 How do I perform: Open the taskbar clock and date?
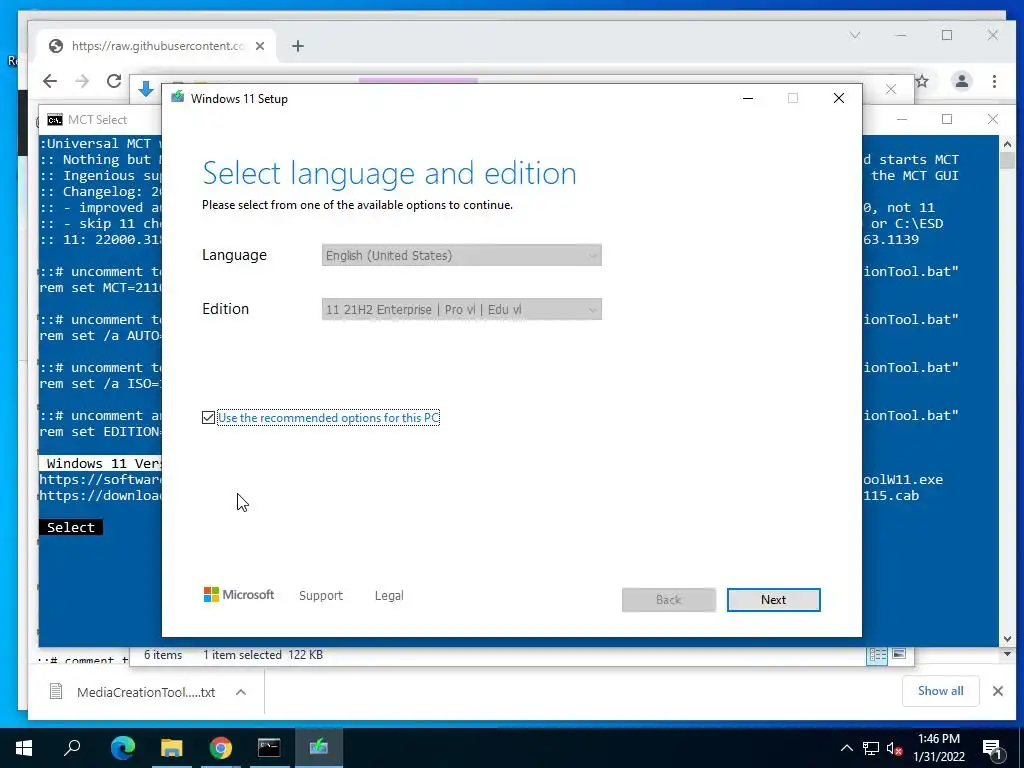938,748
